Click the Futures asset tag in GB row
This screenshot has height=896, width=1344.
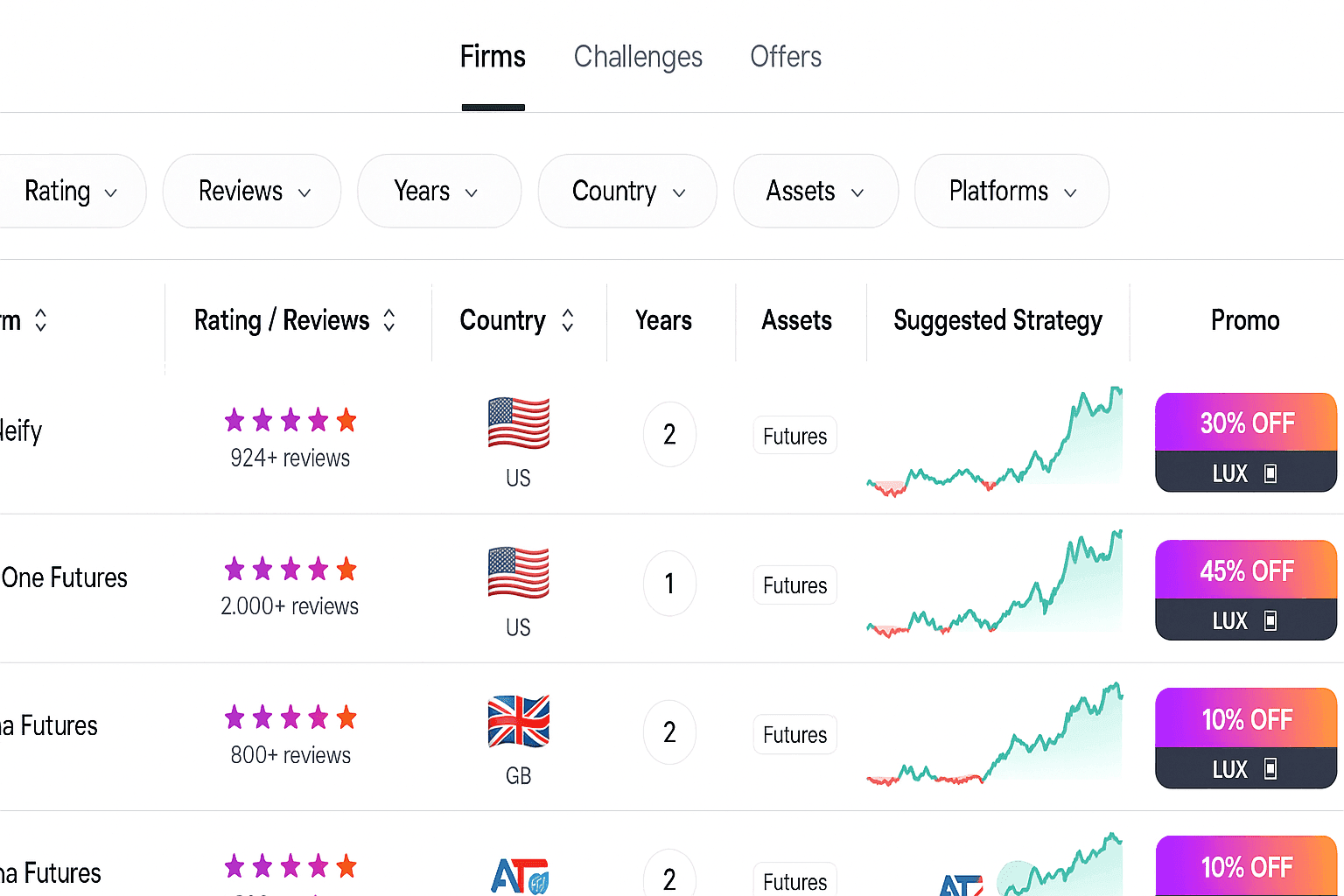(794, 734)
